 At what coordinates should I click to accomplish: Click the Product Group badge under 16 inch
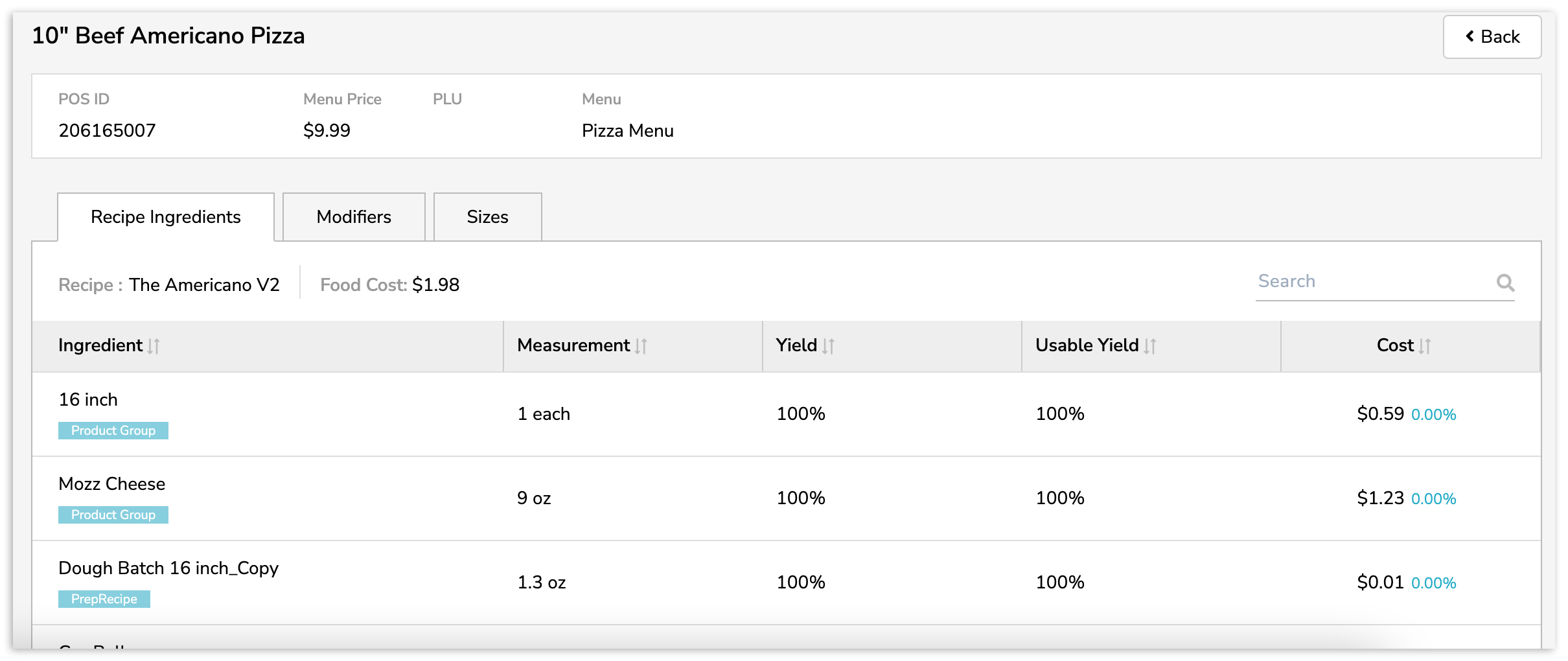click(113, 430)
